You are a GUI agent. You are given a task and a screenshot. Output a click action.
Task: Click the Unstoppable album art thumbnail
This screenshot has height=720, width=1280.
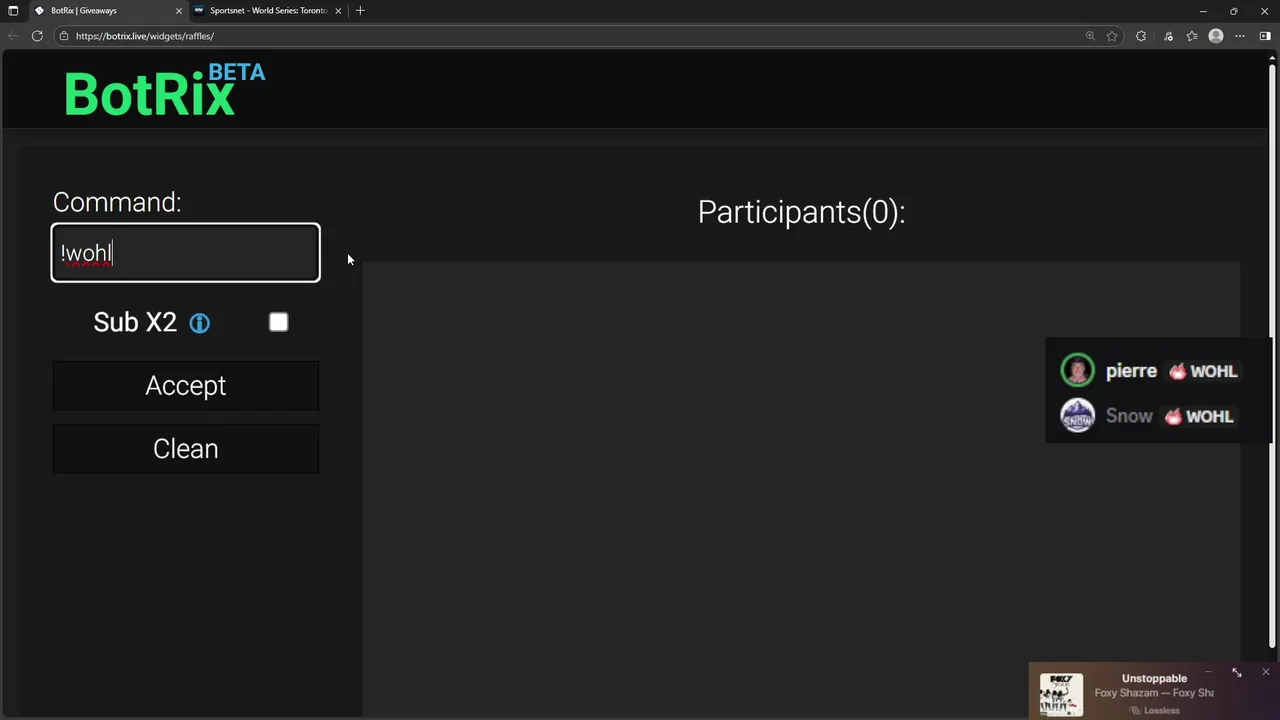point(1060,694)
